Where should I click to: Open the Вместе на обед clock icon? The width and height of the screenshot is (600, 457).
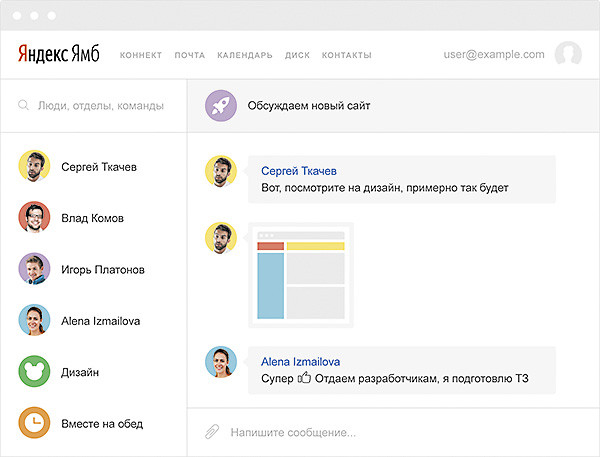[34, 423]
